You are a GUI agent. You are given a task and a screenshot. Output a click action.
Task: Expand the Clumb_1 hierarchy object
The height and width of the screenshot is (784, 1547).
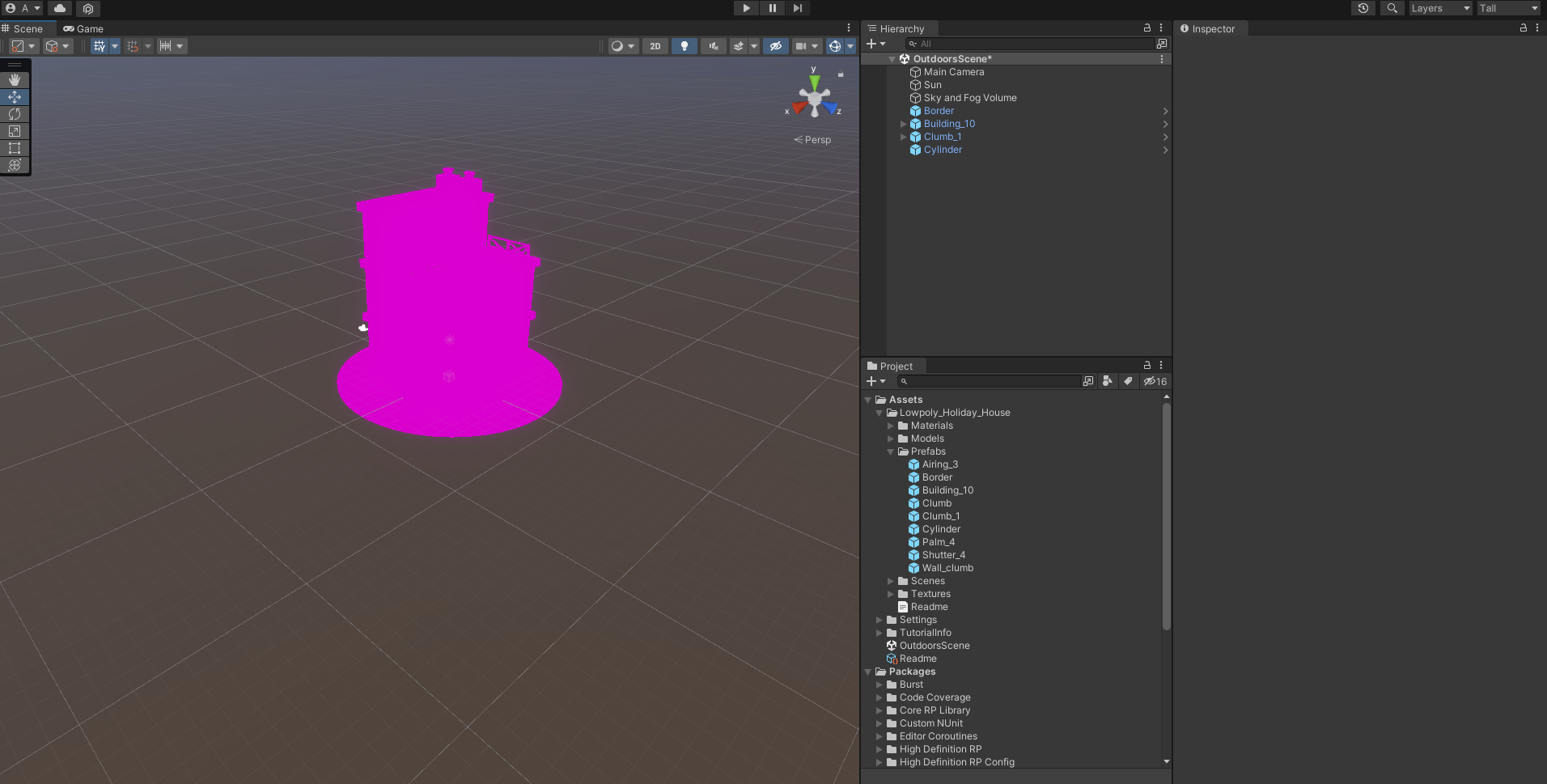coord(904,137)
